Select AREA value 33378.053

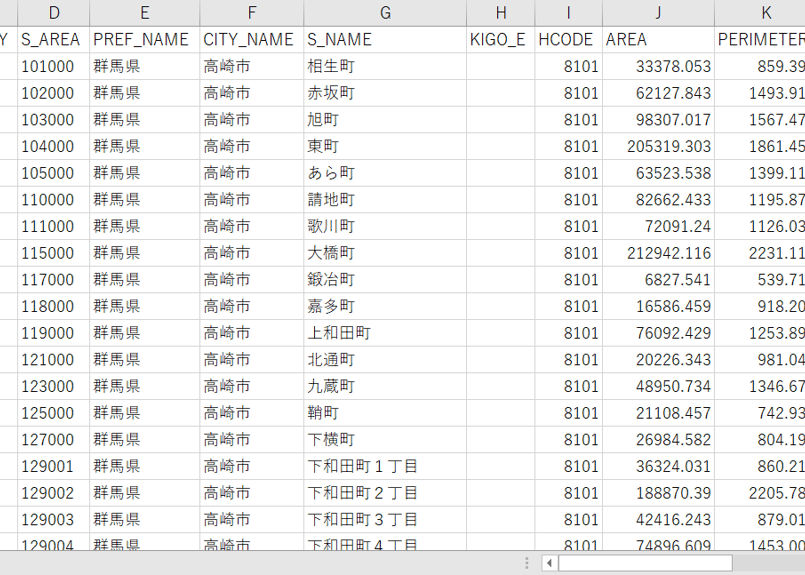point(658,66)
